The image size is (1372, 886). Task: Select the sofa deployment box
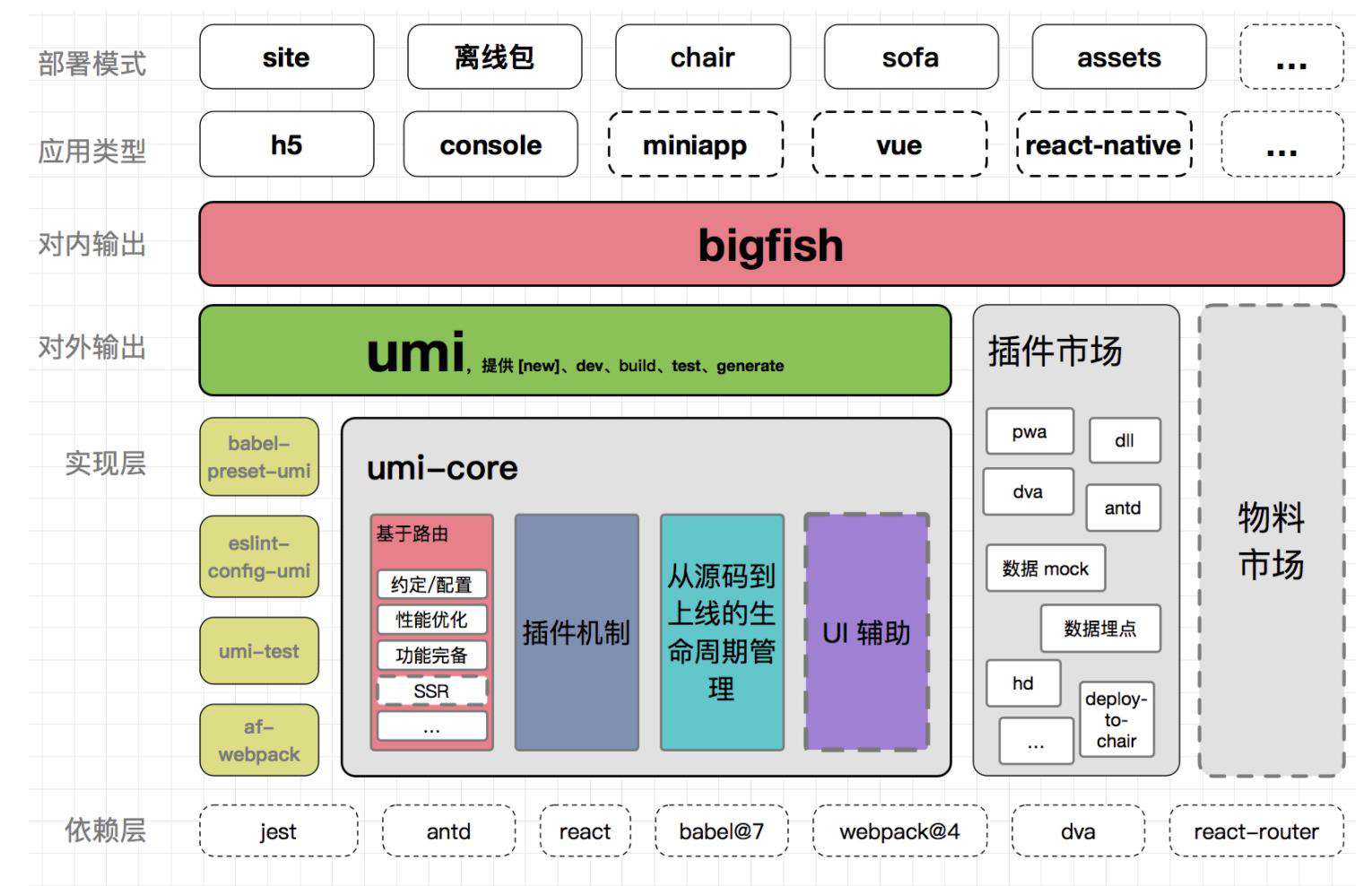tap(910, 56)
